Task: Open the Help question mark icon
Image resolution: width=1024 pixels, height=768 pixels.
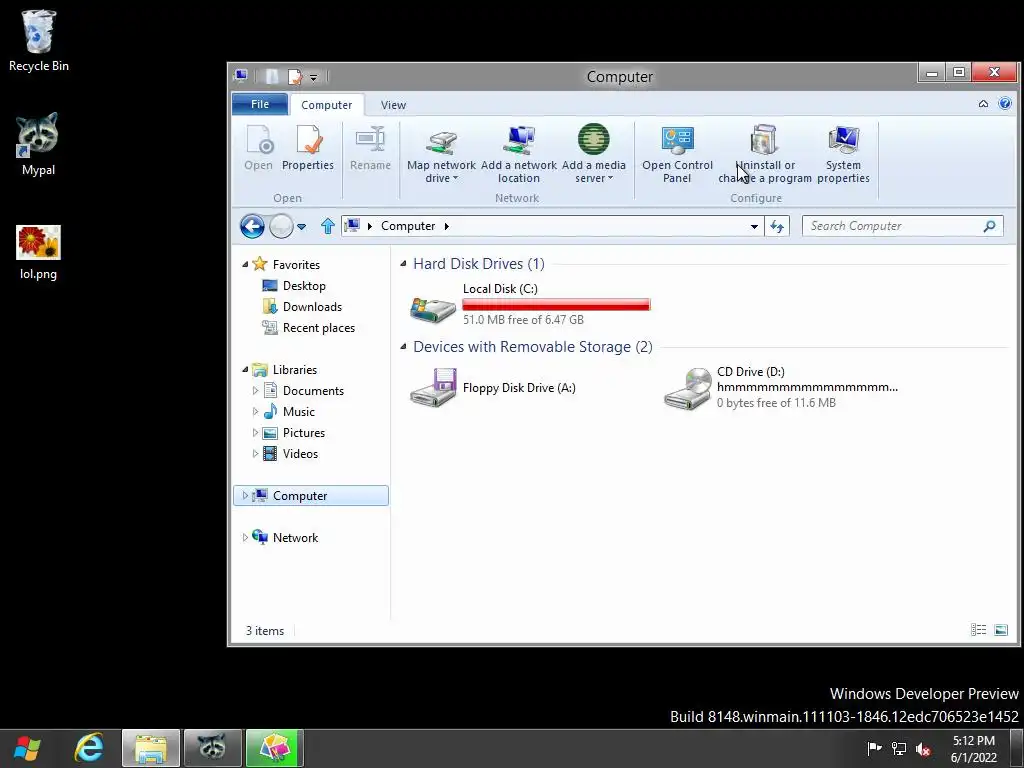Action: pyautogui.click(x=1004, y=104)
